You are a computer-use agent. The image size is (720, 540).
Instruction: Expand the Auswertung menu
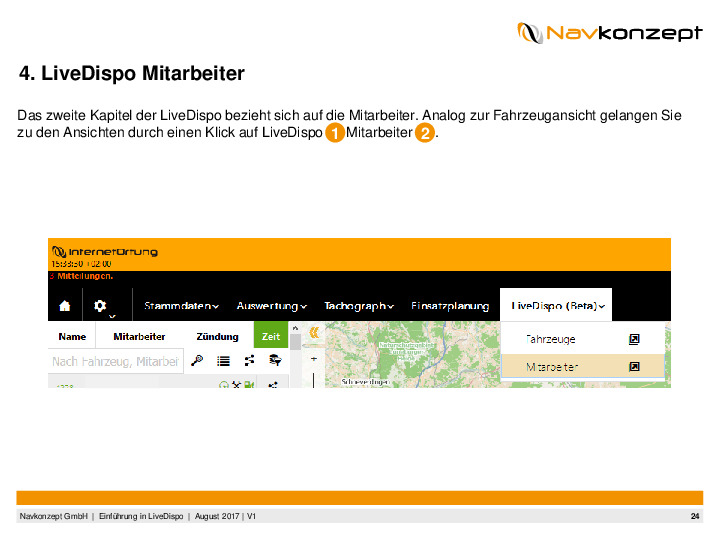(x=272, y=306)
